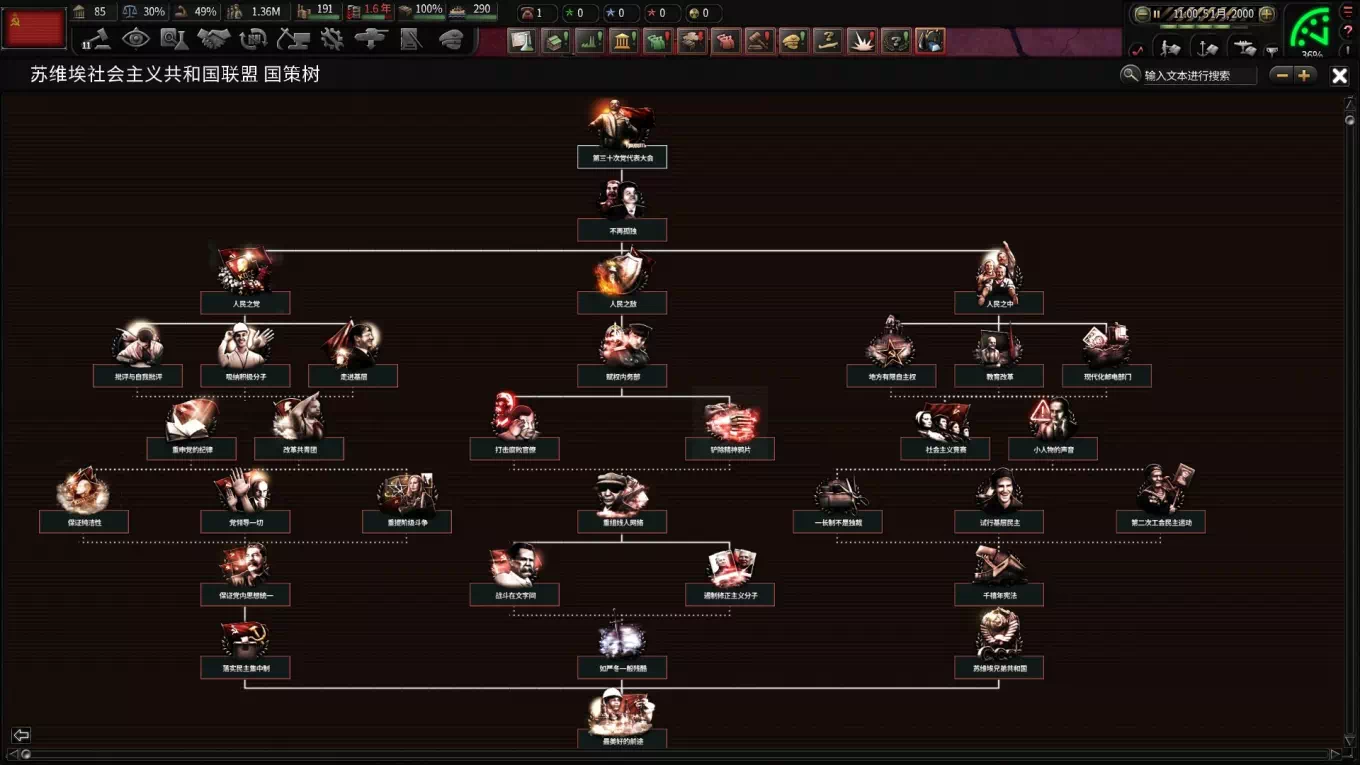Open the political gavel menu
The width and height of the screenshot is (1360, 765).
point(96,40)
